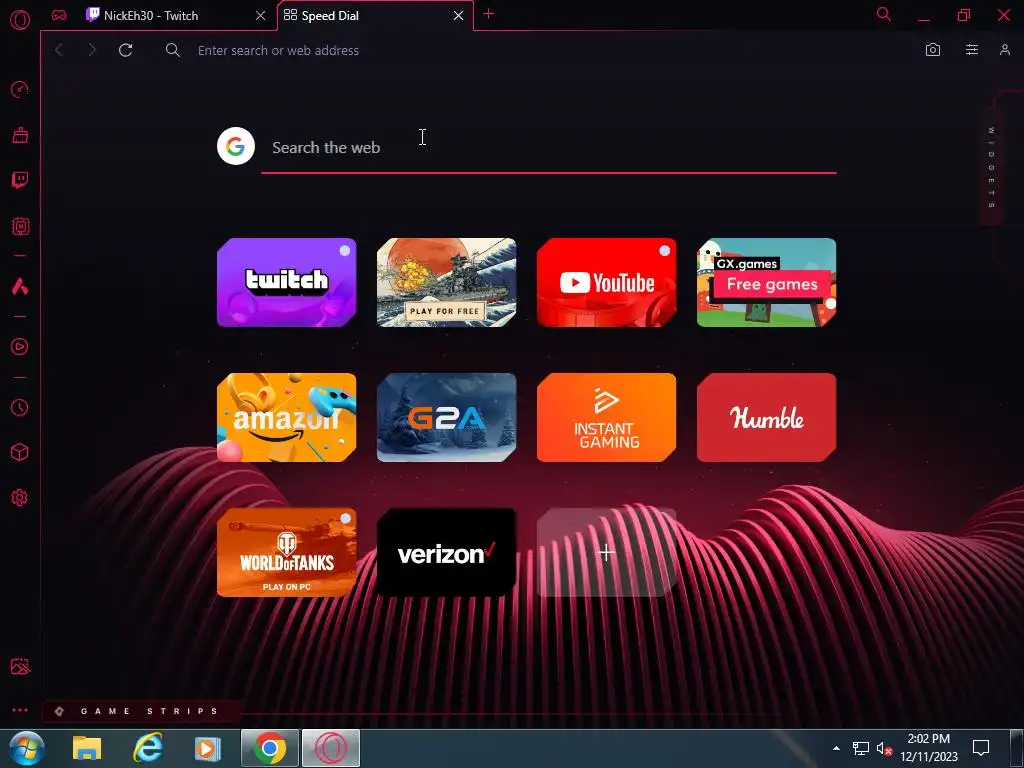Click the Forward navigation arrow
Viewport: 1024px width, 768px height.
click(x=92, y=50)
